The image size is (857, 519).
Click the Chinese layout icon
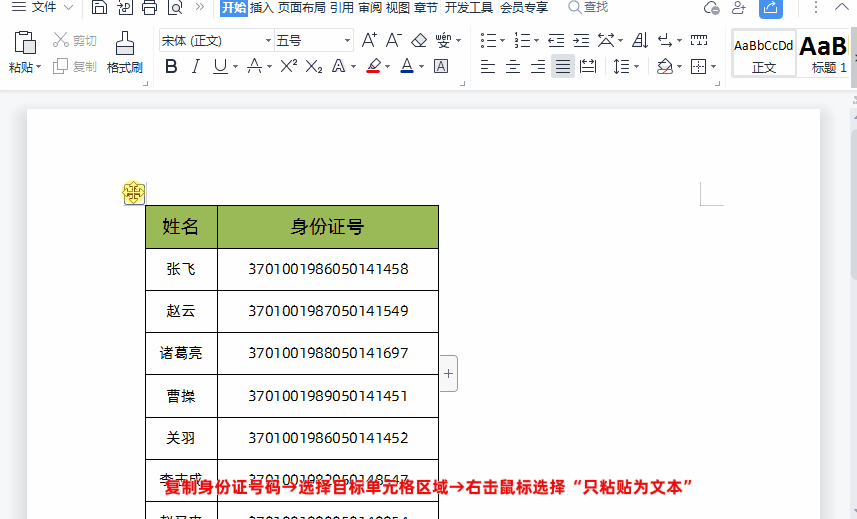[606, 40]
